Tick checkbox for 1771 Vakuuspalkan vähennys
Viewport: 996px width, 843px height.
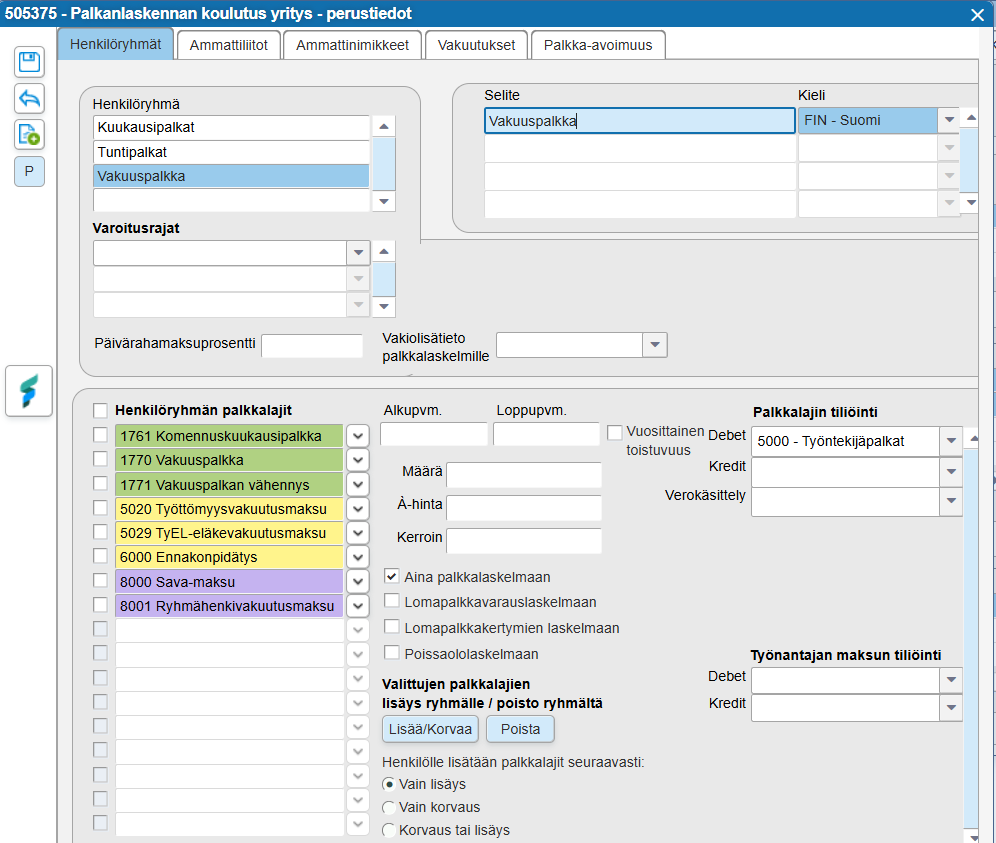[100, 483]
